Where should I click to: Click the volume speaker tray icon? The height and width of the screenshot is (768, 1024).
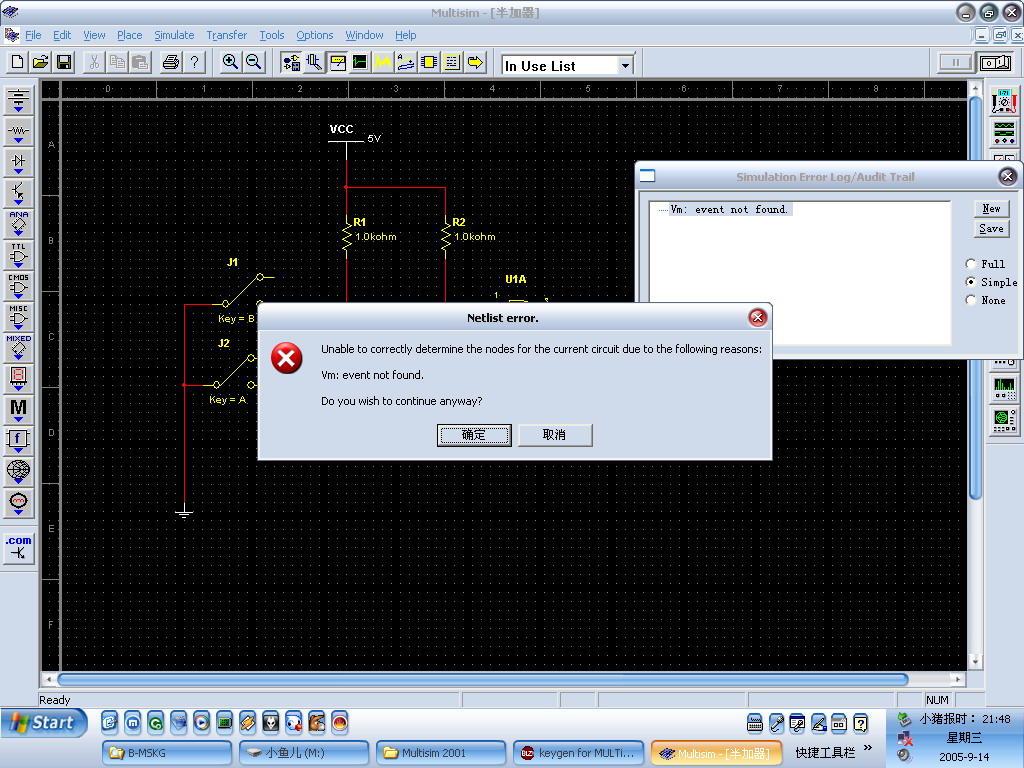click(x=904, y=756)
